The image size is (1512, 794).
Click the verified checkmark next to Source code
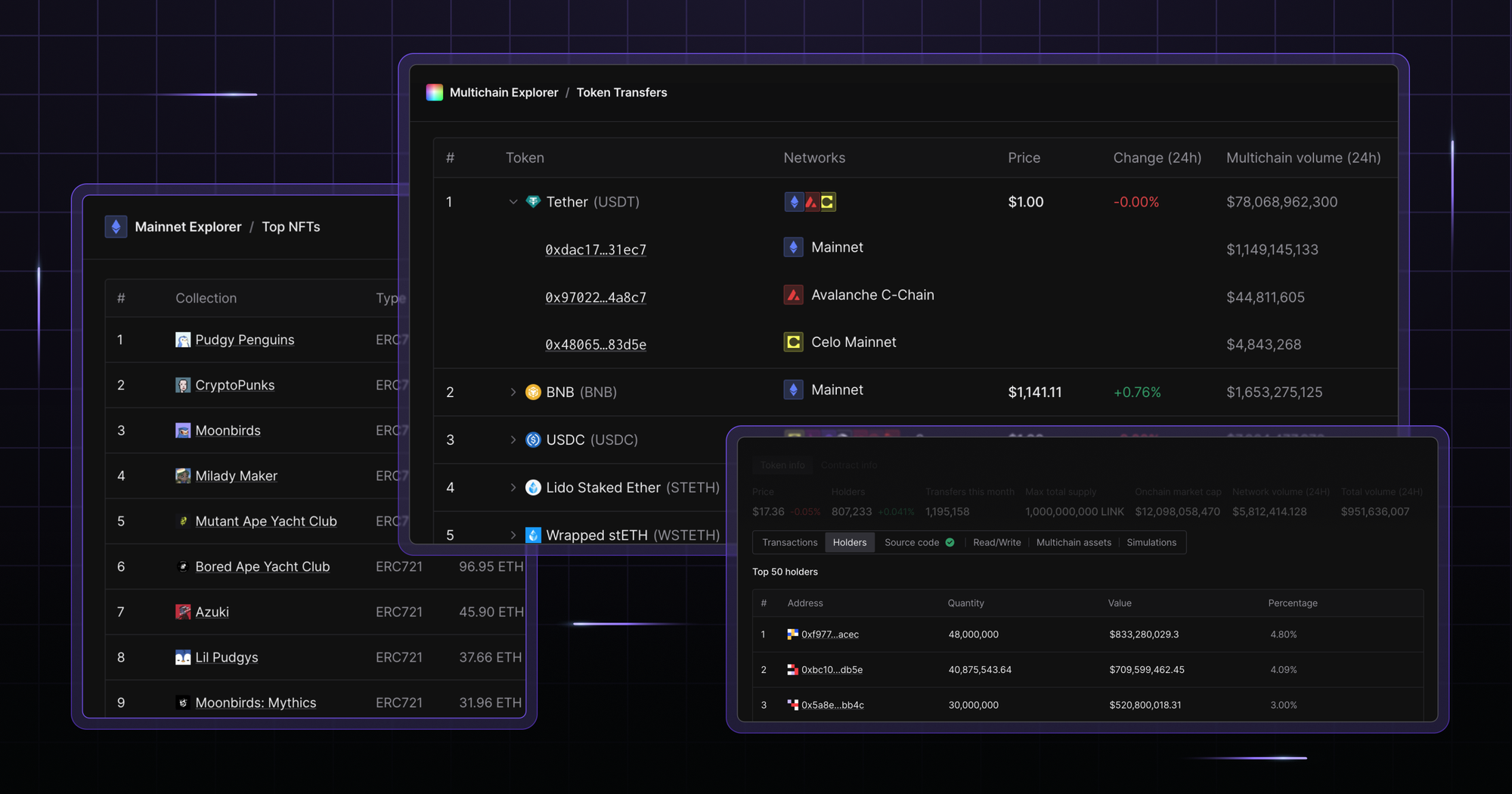coord(951,542)
